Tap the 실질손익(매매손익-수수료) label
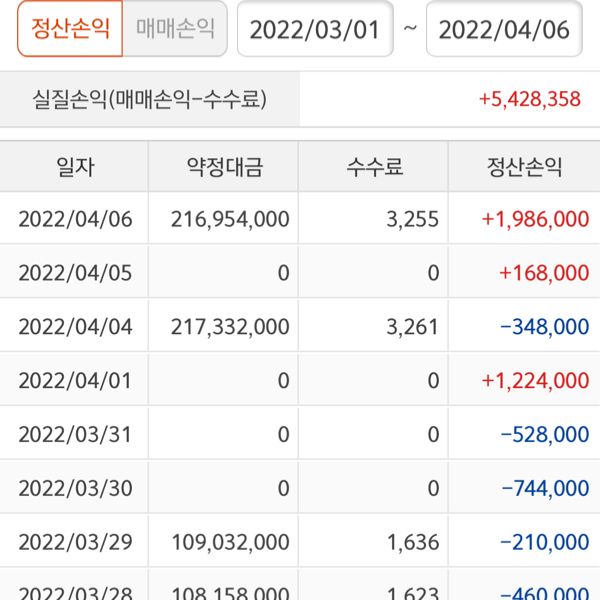This screenshot has width=600, height=600. pos(150,99)
